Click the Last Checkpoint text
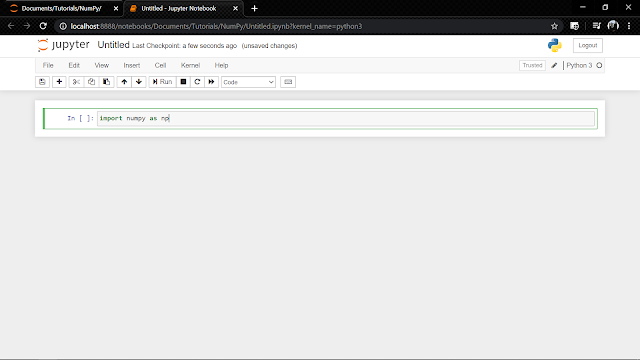 pos(184,46)
